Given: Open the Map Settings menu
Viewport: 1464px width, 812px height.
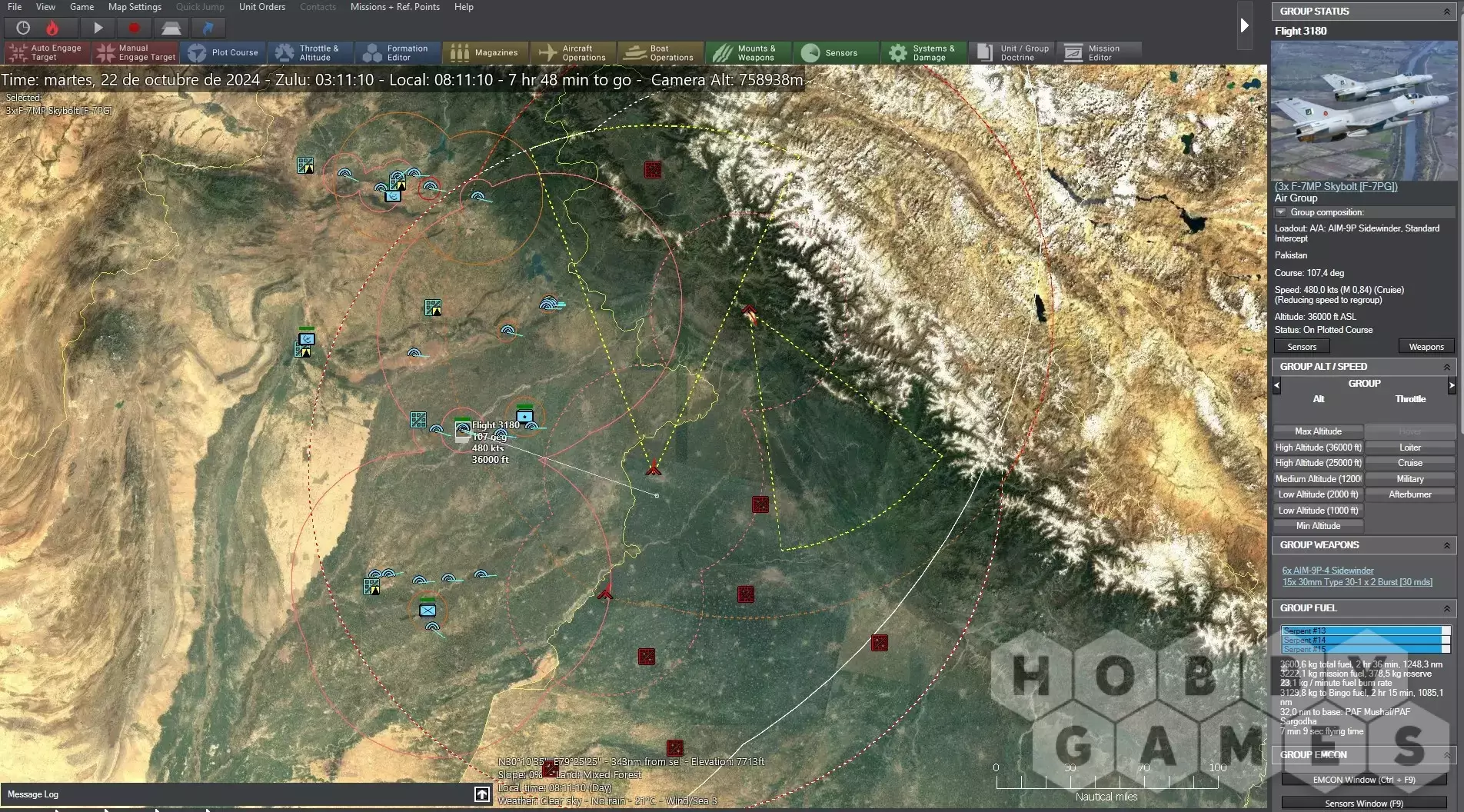Looking at the screenshot, I should 135,7.
